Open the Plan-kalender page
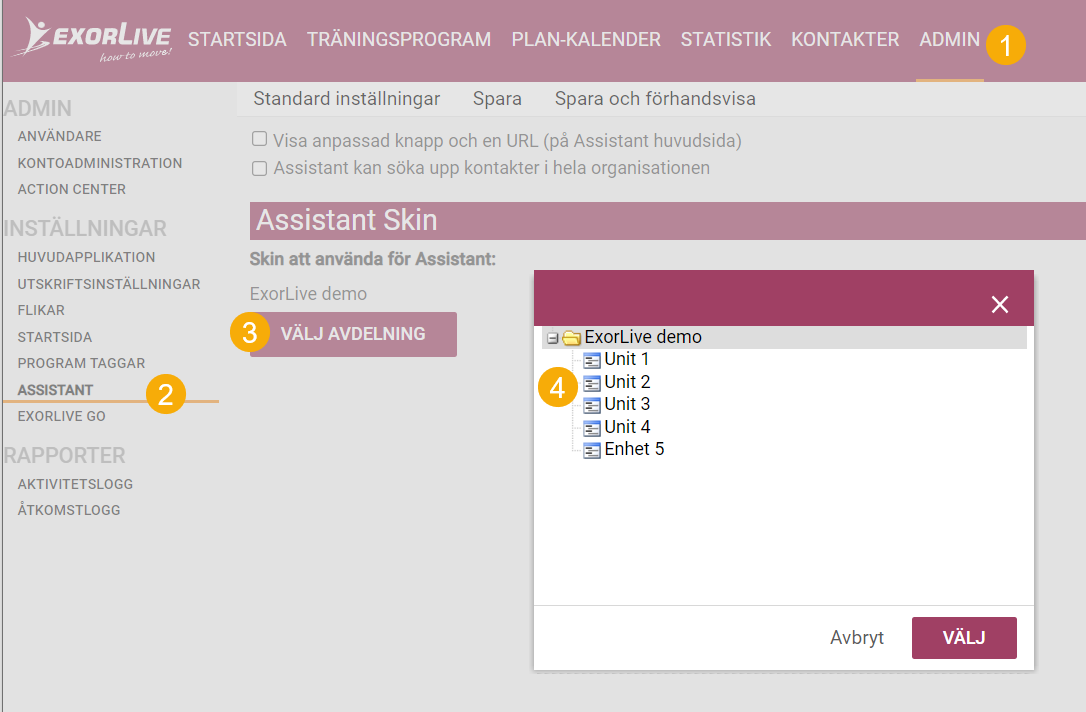Viewport: 1086px width, 712px height. coord(585,40)
